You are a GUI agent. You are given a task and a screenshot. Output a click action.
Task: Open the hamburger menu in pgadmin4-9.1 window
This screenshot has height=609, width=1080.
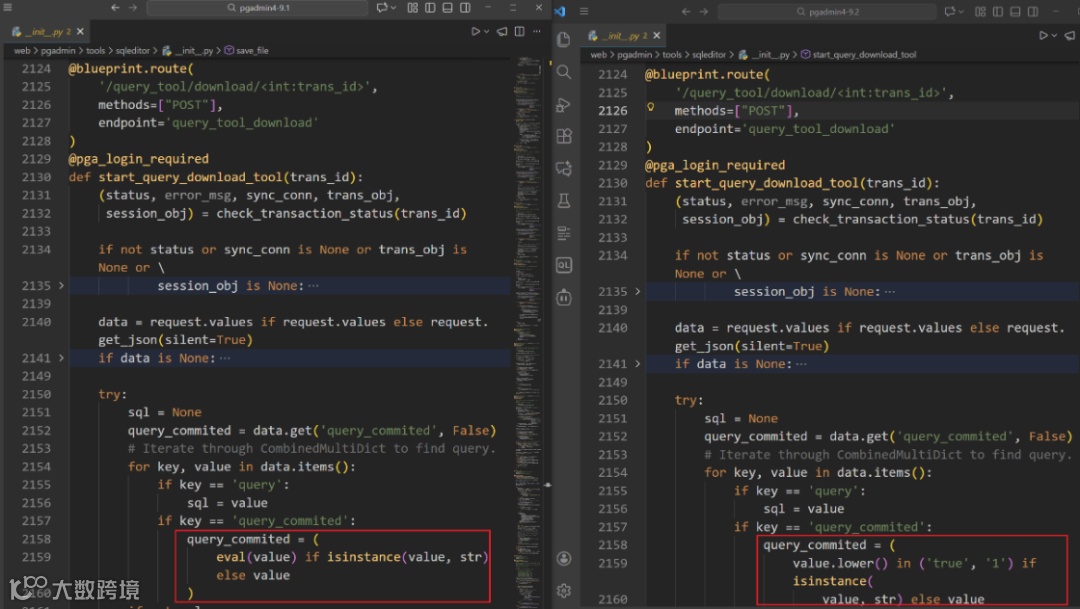8,8
